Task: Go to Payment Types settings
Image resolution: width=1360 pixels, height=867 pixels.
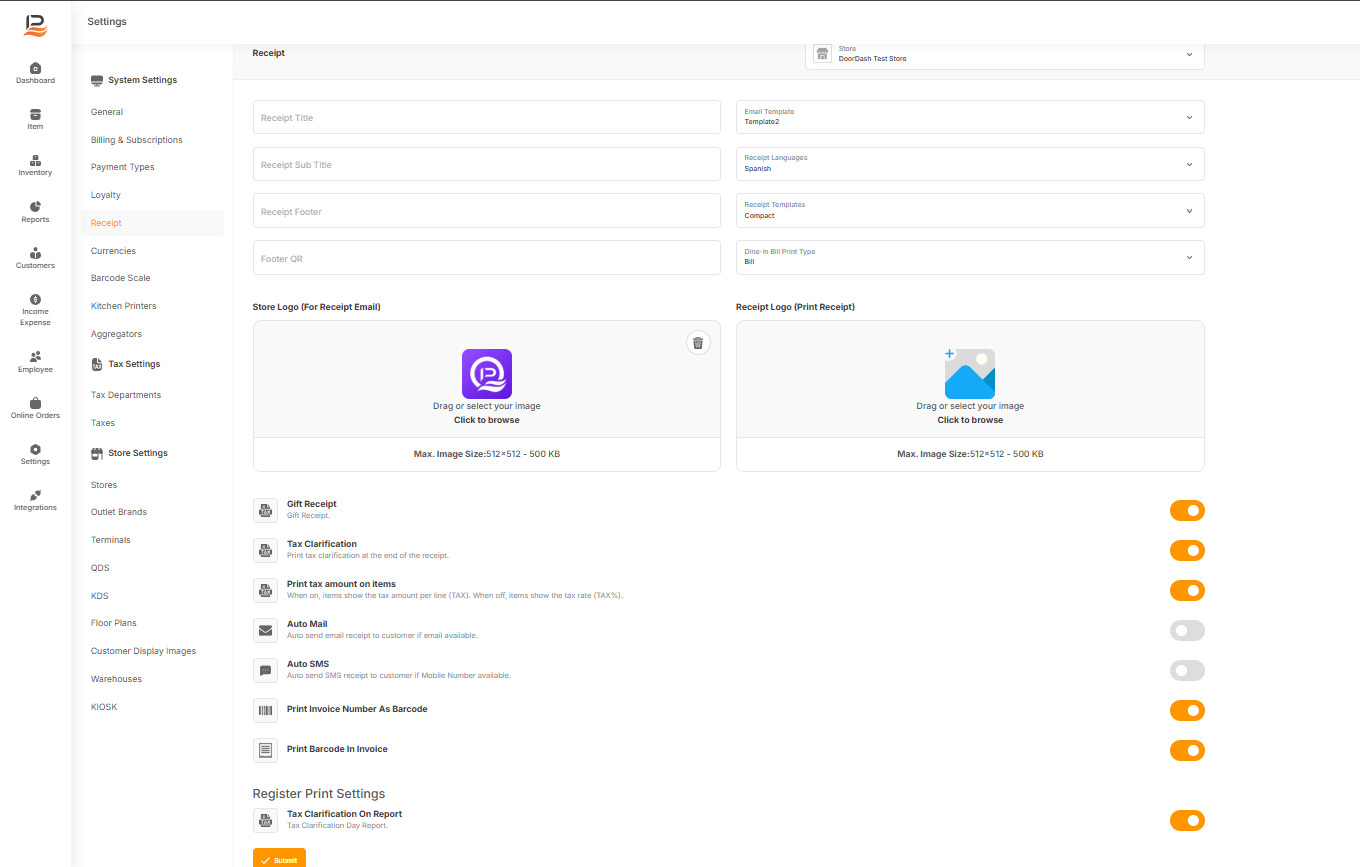Action: 123,167
